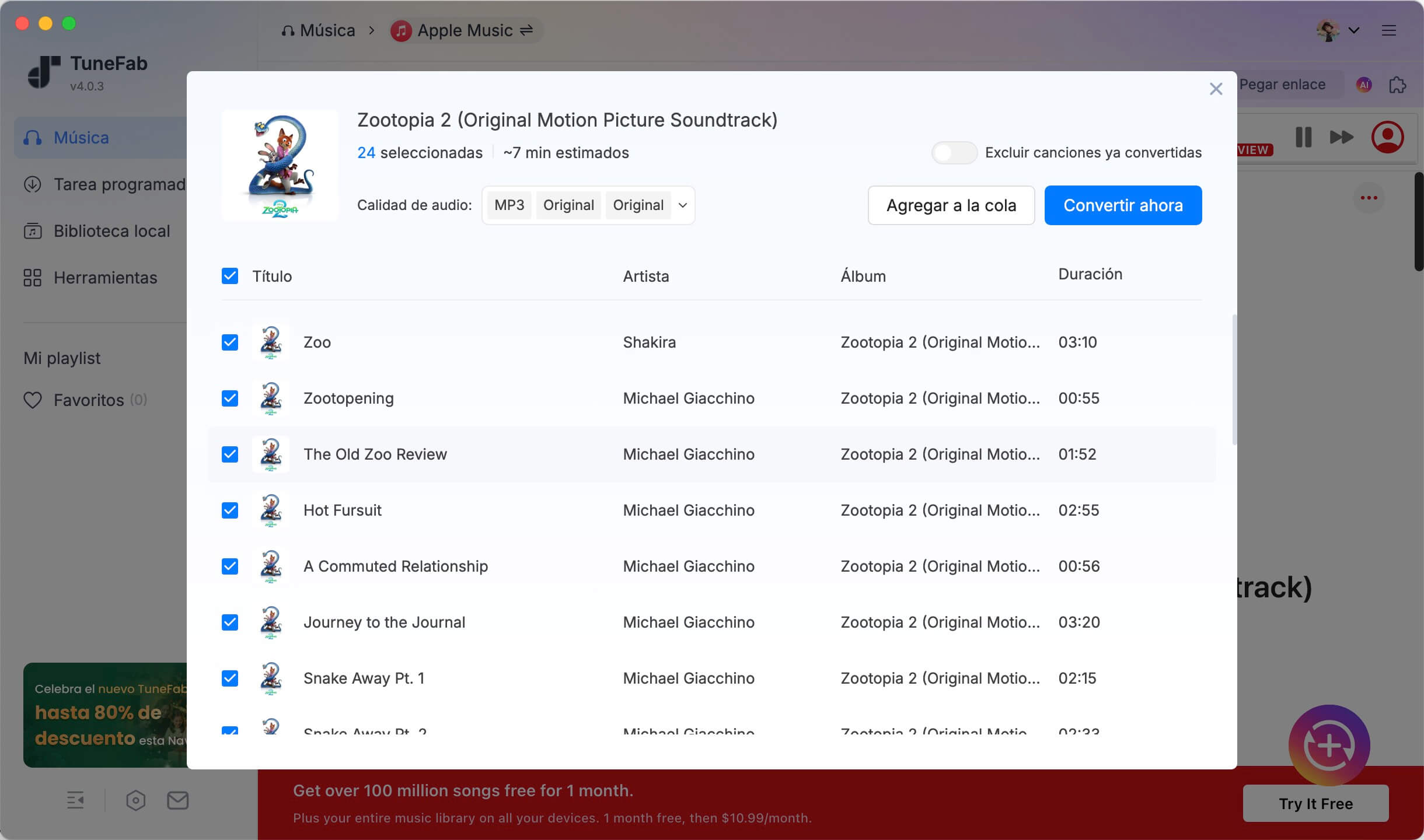
Task: Click the round add-to-convert floating button
Action: click(x=1329, y=745)
